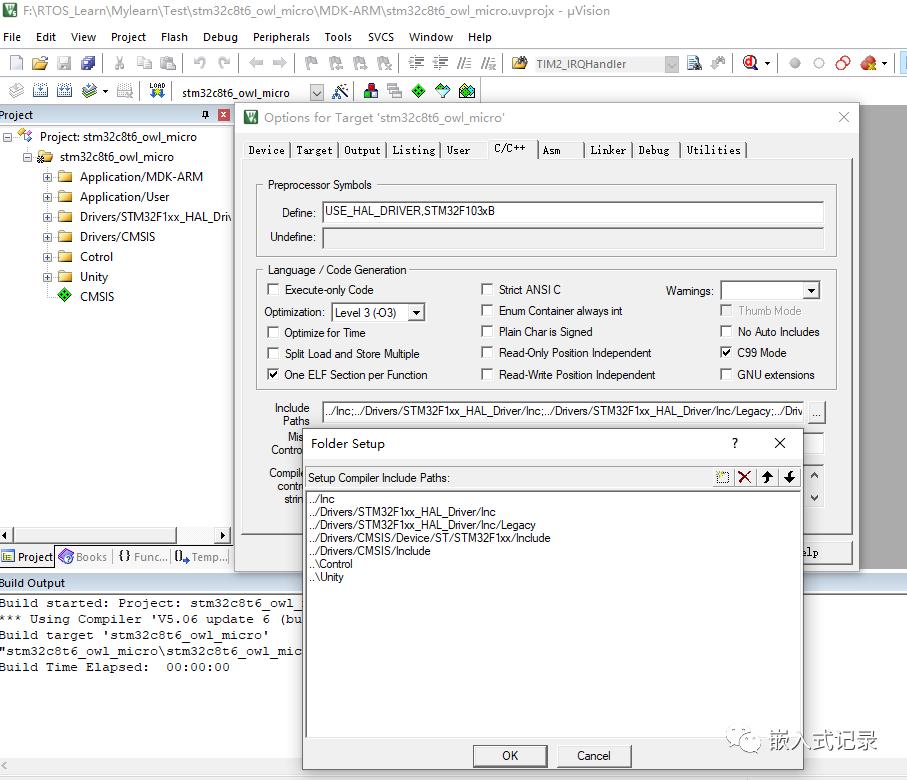Enable Execute-only Code checkbox
This screenshot has width=907, height=780.
coord(273,289)
